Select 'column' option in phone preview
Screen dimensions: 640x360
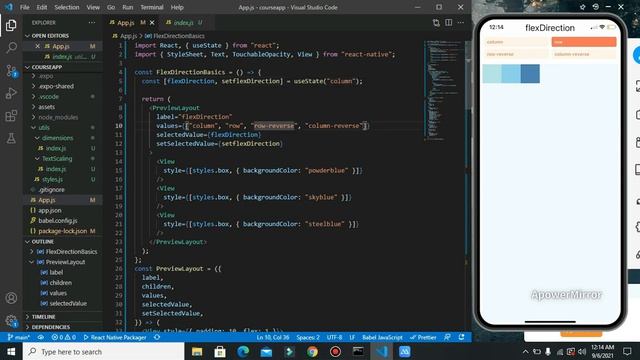click(516, 42)
